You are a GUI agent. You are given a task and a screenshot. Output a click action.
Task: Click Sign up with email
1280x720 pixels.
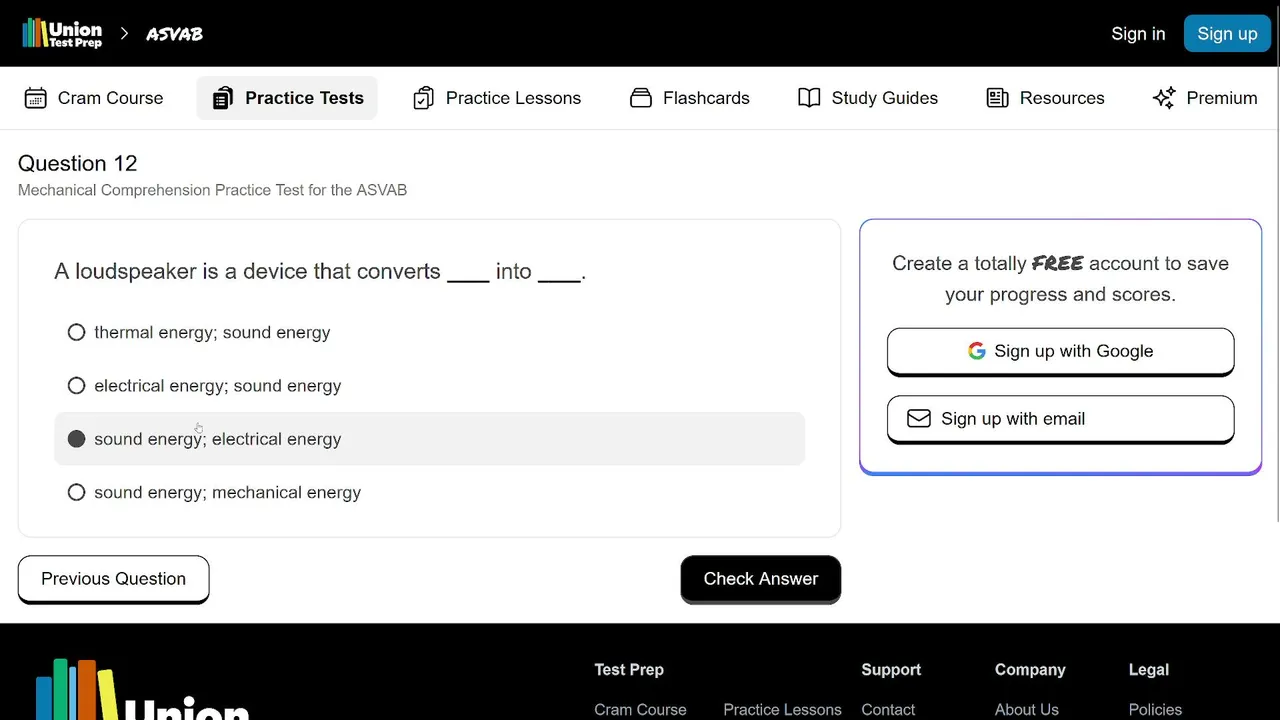coord(1060,419)
